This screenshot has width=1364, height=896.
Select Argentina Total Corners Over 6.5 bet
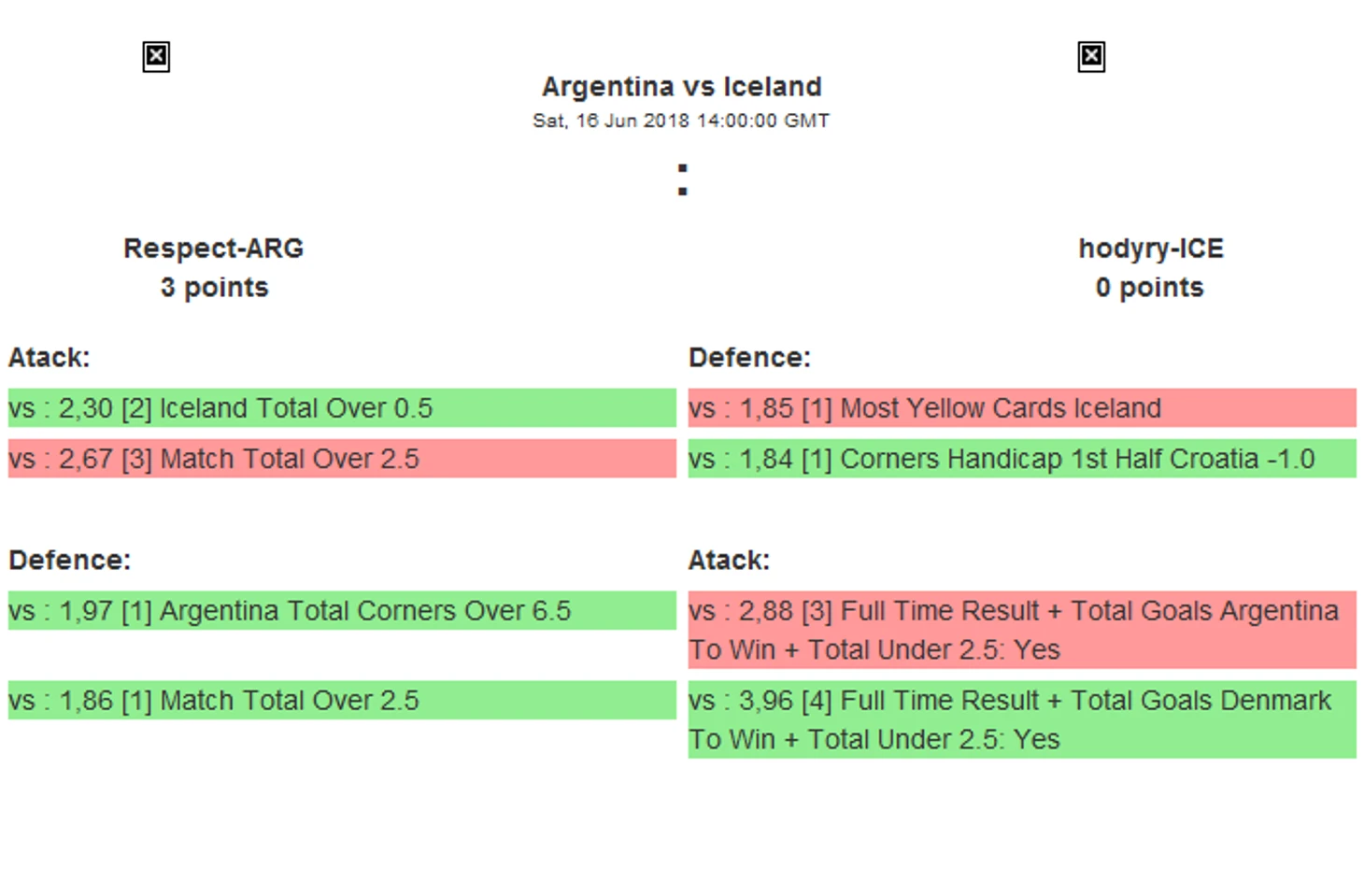pyautogui.click(x=341, y=611)
